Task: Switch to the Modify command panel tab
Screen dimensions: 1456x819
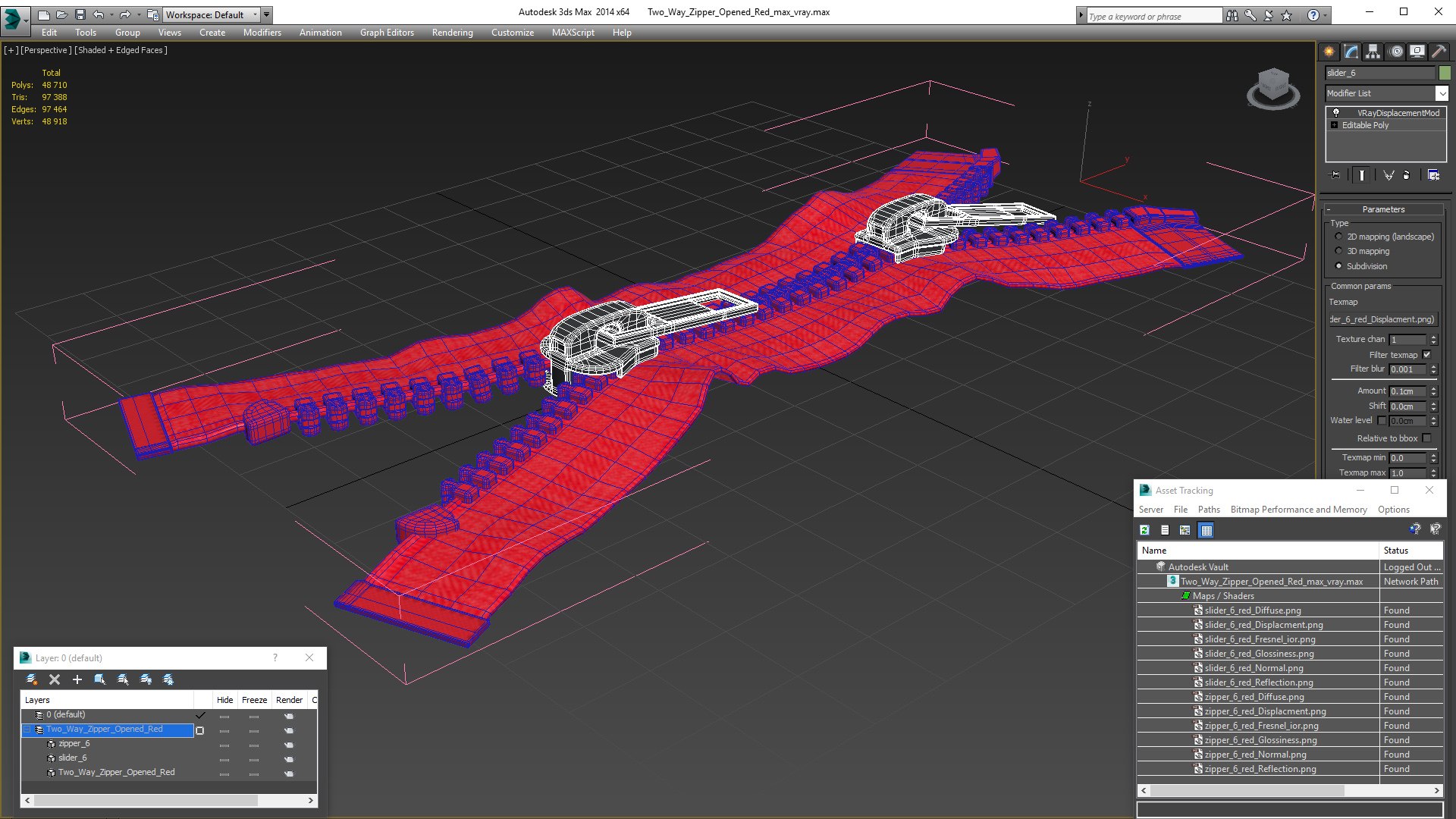Action: 1351,52
